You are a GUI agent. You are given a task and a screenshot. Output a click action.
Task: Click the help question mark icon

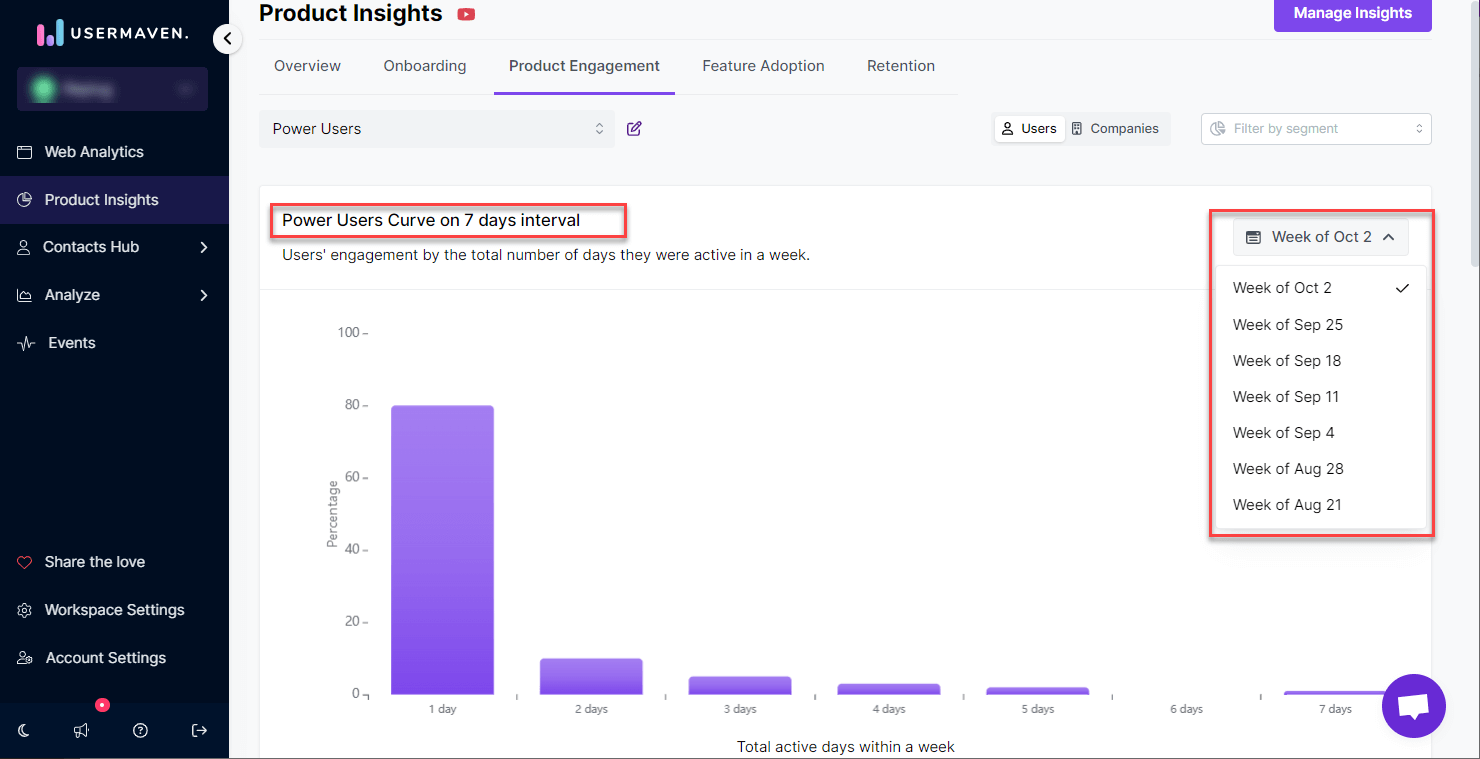[140, 731]
